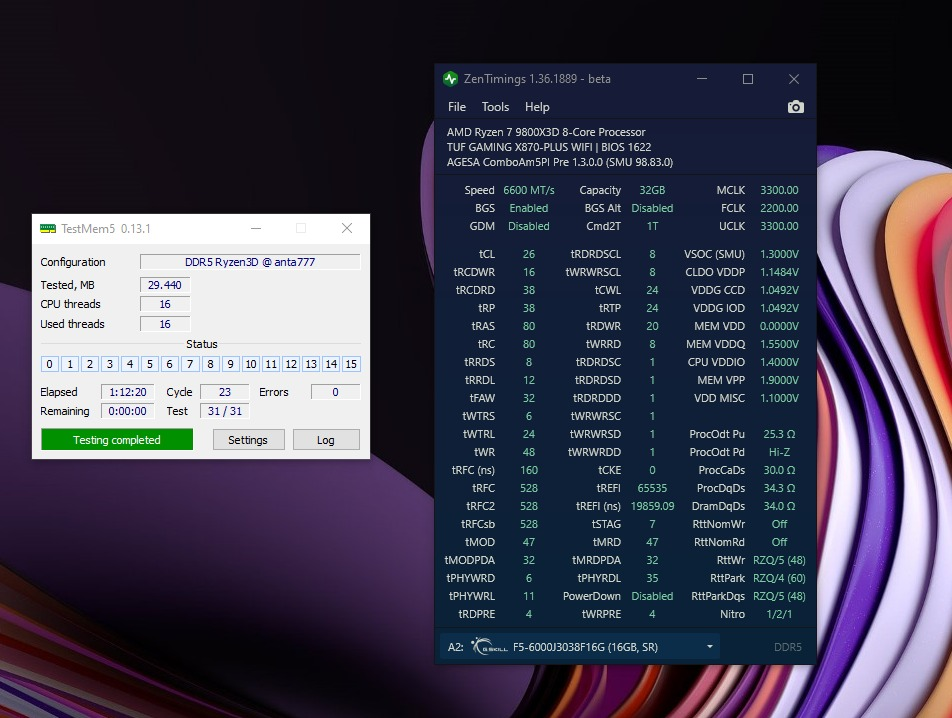Click the Errors count field
The height and width of the screenshot is (718, 952).
pos(335,392)
